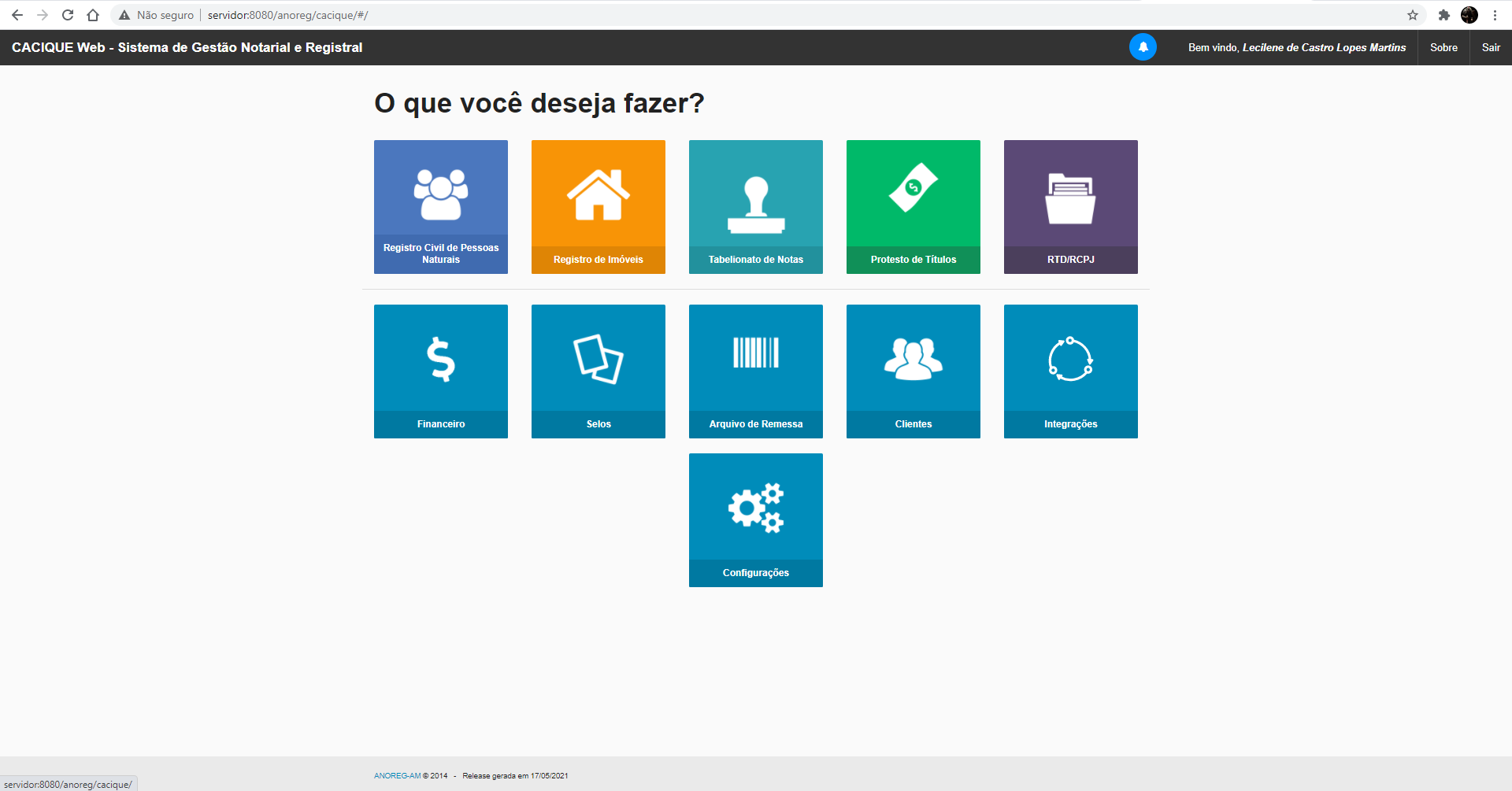
Task: Click the blue notification bell
Action: 1143,47
